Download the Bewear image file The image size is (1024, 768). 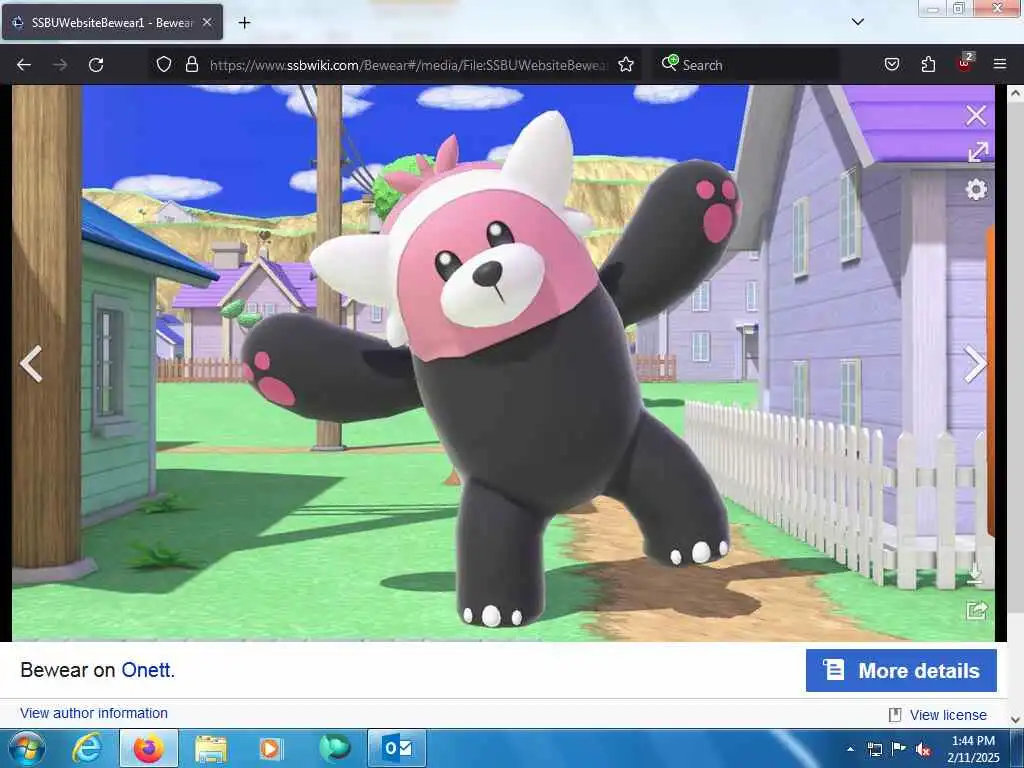(x=974, y=573)
